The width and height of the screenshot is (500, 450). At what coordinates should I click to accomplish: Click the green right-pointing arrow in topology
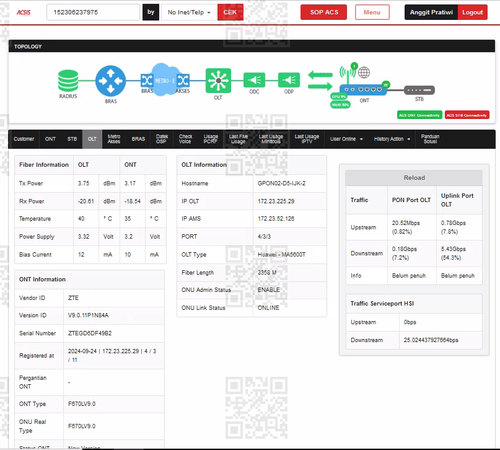click(320, 86)
